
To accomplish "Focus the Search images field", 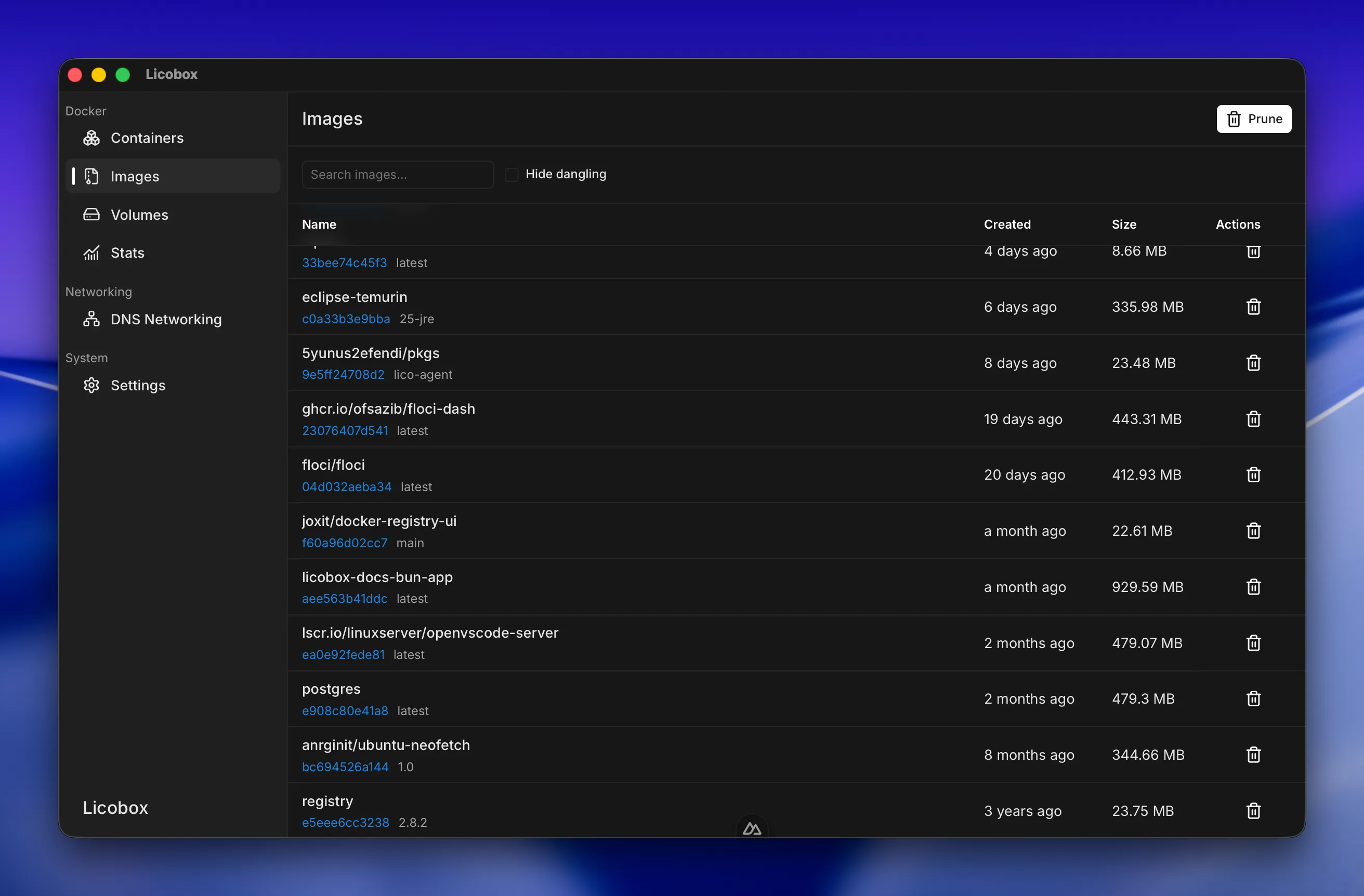I will point(398,174).
